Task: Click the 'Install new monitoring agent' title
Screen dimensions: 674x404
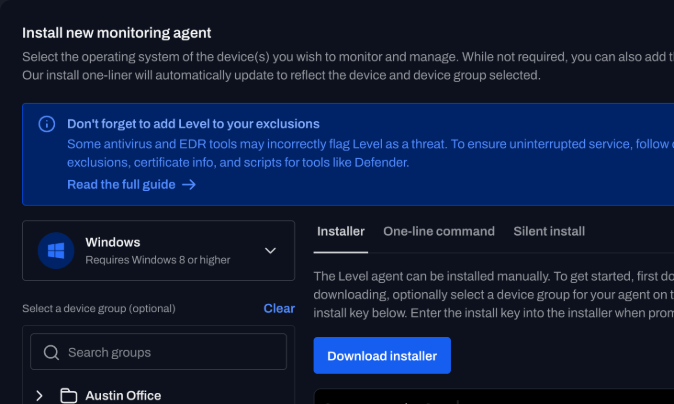Action: point(116,33)
